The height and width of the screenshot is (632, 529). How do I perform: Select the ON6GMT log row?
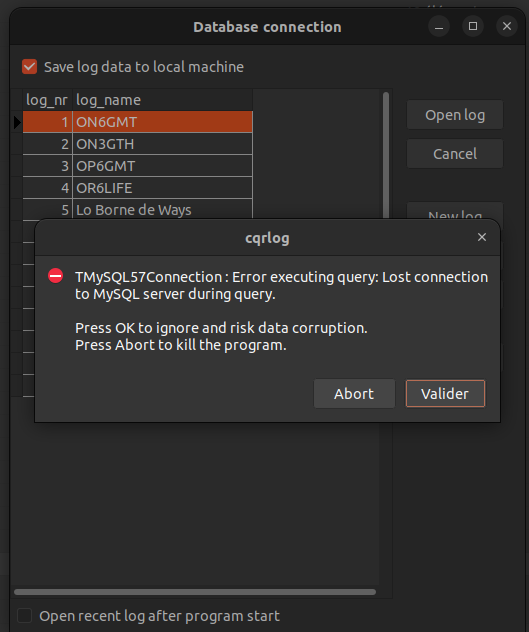click(x=137, y=122)
